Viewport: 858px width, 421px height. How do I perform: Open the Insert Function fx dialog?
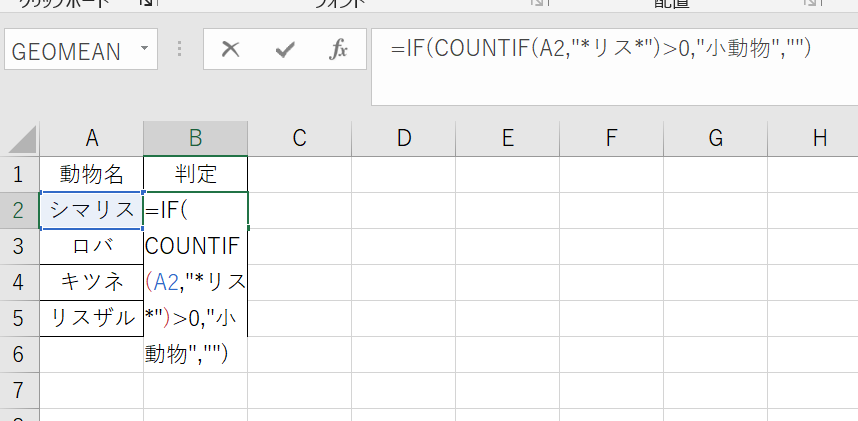338,50
